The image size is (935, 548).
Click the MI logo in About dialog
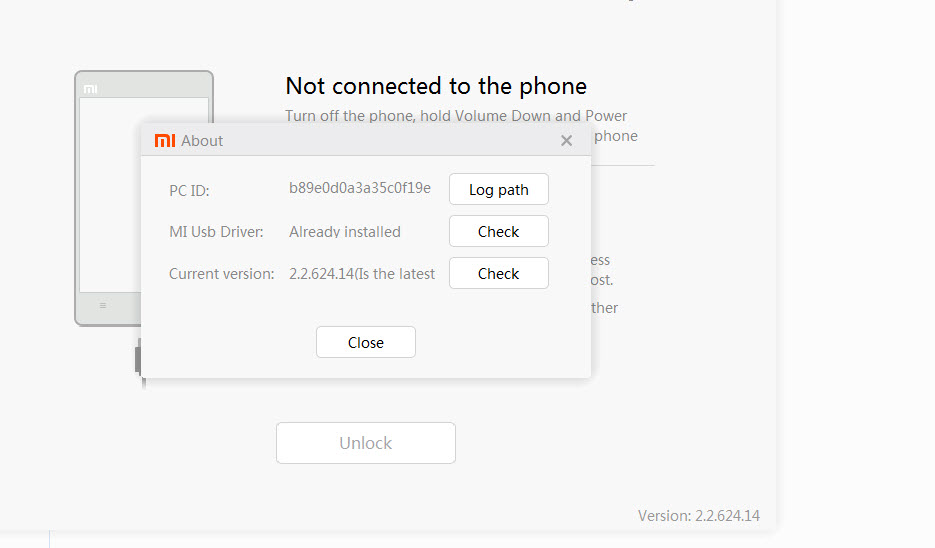(x=165, y=141)
